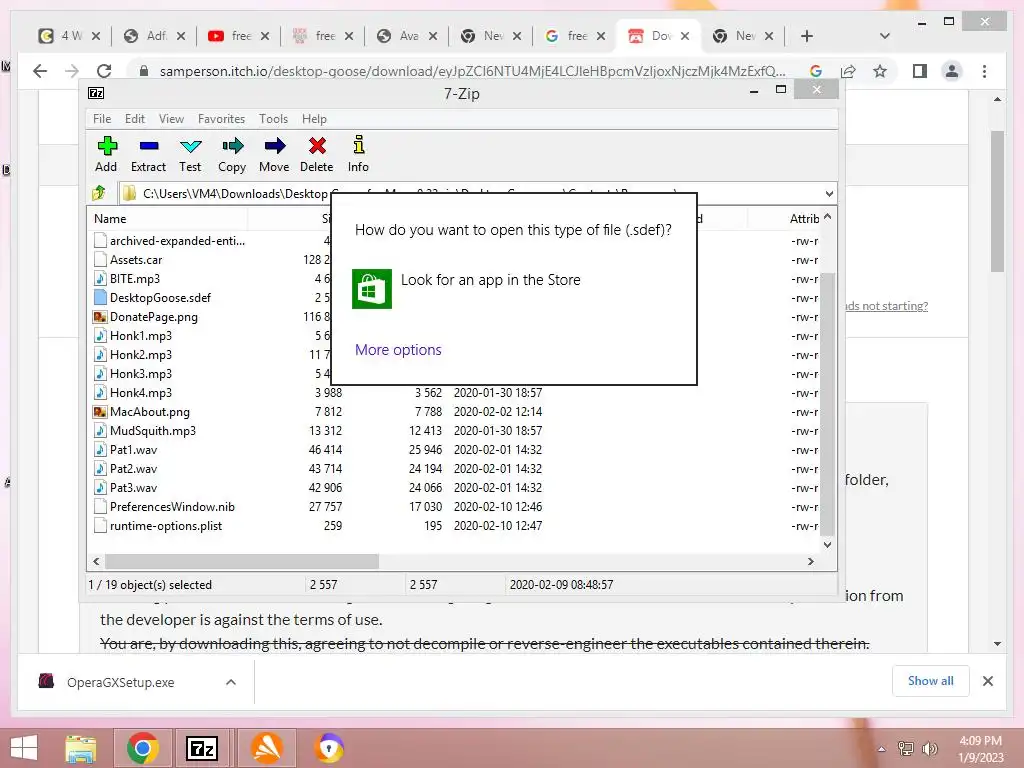This screenshot has width=1024, height=768.
Task: Select the MudSquith.mp3 file
Action: click(153, 431)
